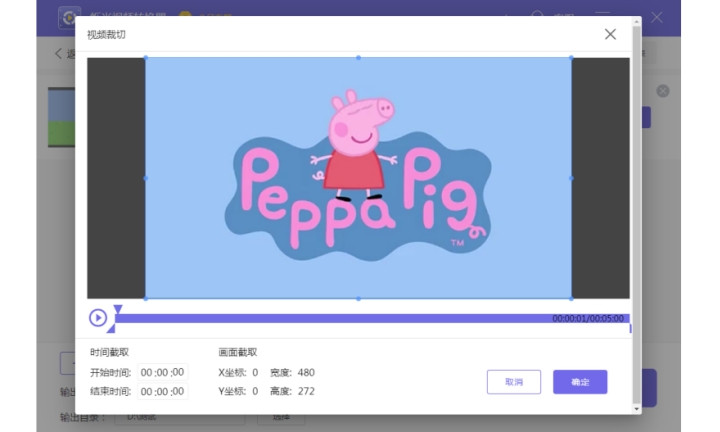Click the 00:00:01/00:05:00 time readout

pos(588,318)
